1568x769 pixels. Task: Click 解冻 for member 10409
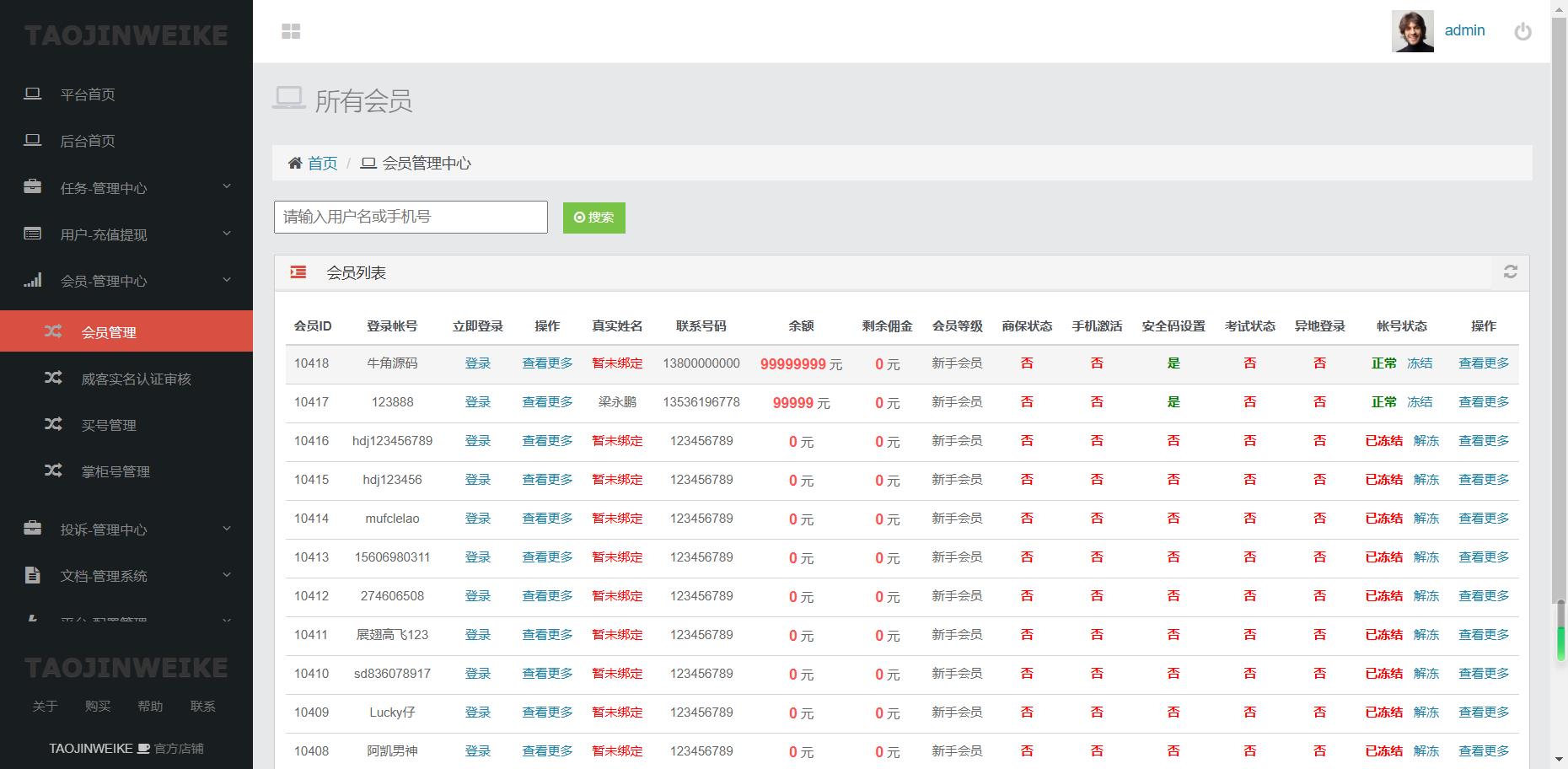(1426, 713)
